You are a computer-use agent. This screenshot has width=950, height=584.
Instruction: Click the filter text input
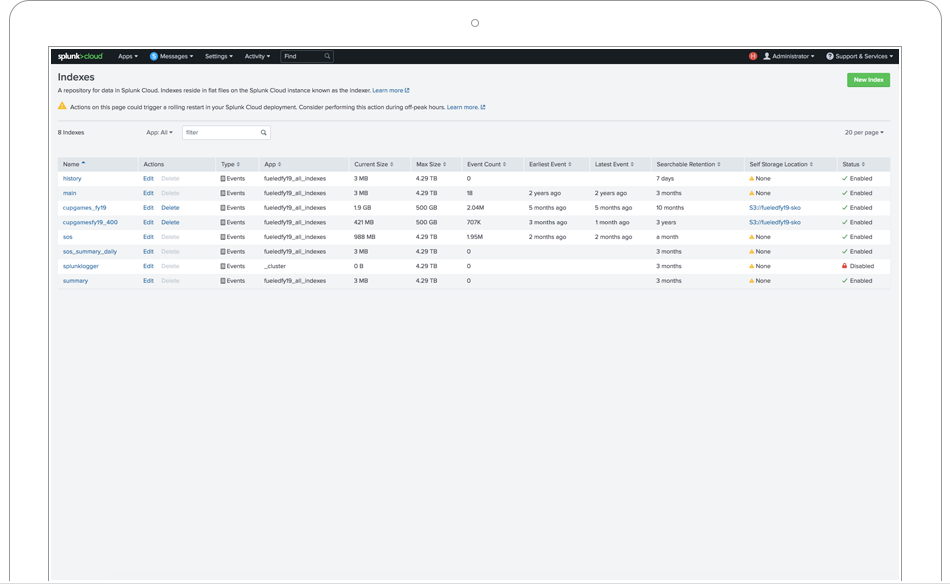click(x=226, y=133)
